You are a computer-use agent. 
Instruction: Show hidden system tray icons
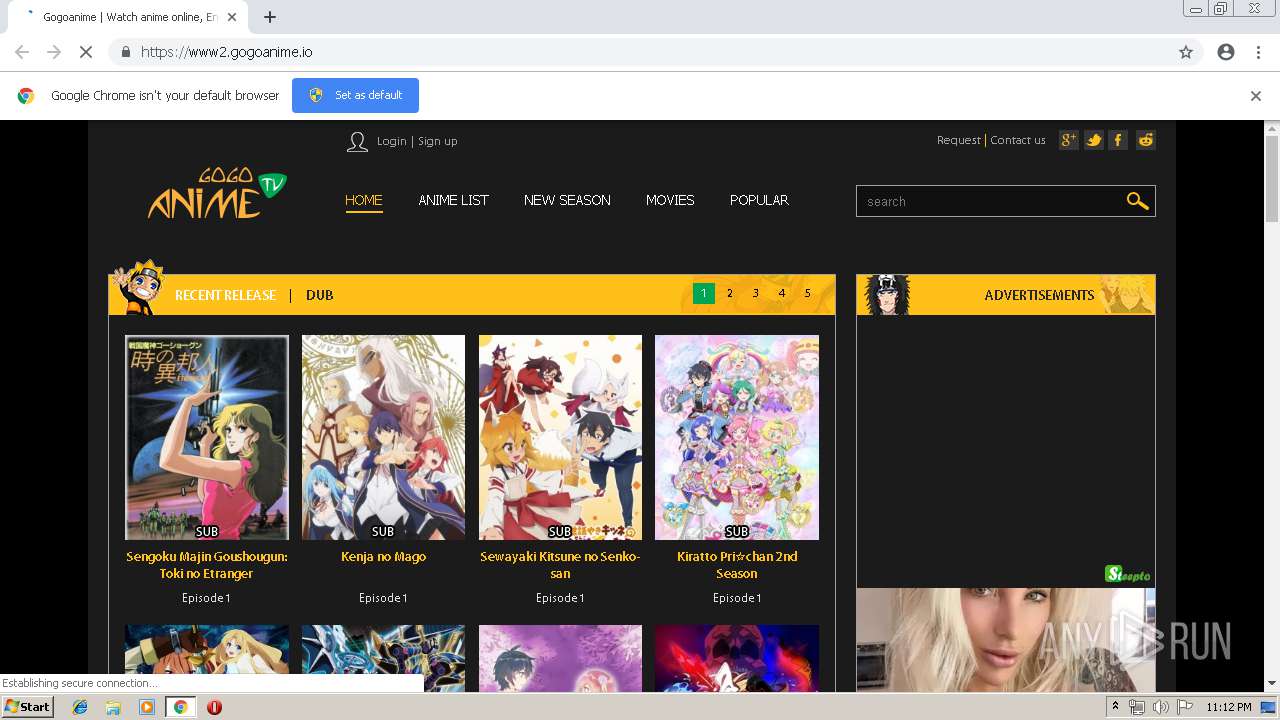pyautogui.click(x=1115, y=707)
